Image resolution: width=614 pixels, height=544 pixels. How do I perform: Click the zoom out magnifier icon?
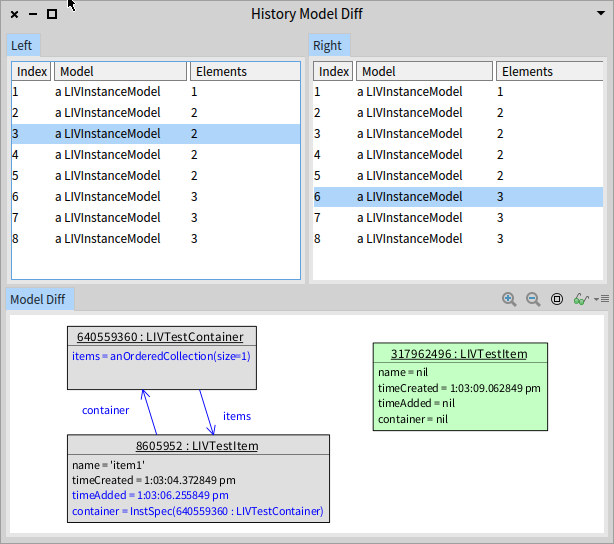533,300
